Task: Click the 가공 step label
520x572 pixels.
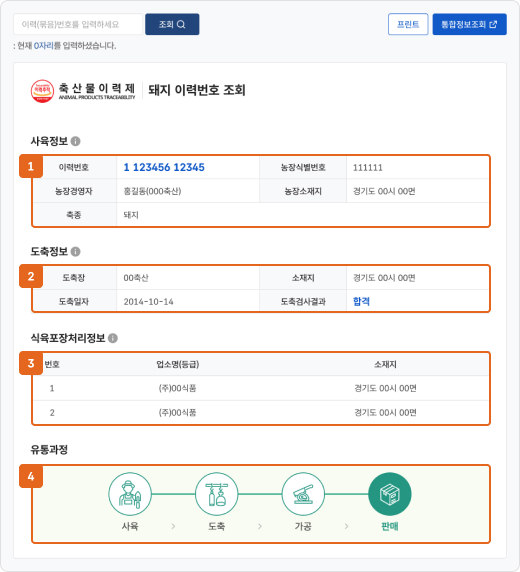Action: click(303, 526)
